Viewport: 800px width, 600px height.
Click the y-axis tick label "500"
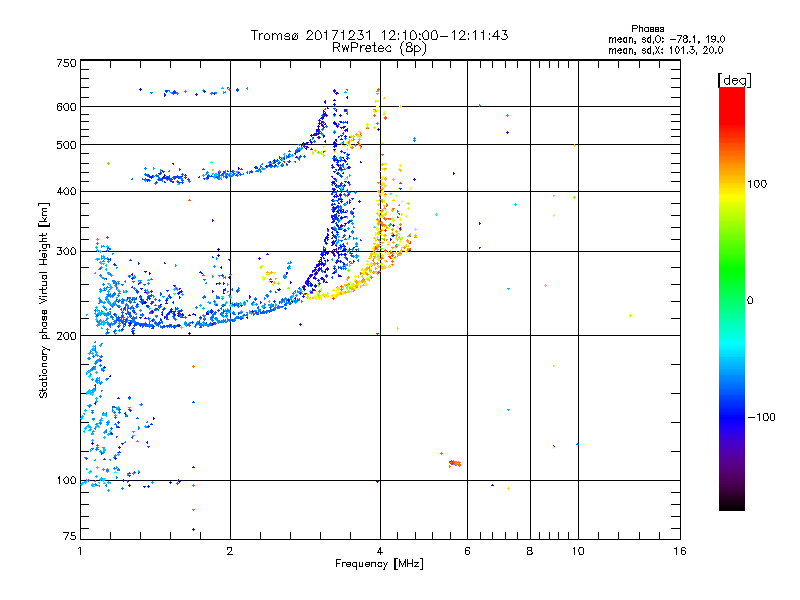[66, 145]
